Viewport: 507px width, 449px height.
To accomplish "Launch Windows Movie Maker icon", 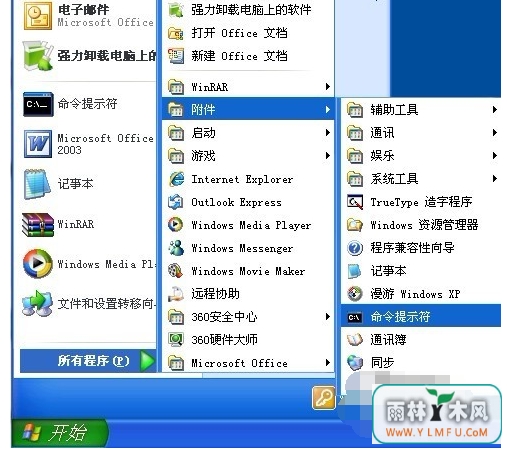I will (x=175, y=271).
